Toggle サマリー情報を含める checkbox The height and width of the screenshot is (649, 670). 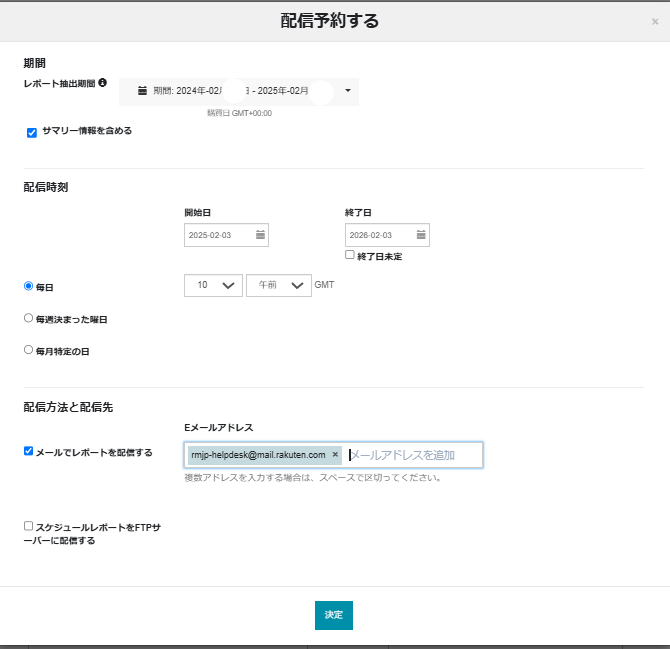click(32, 132)
